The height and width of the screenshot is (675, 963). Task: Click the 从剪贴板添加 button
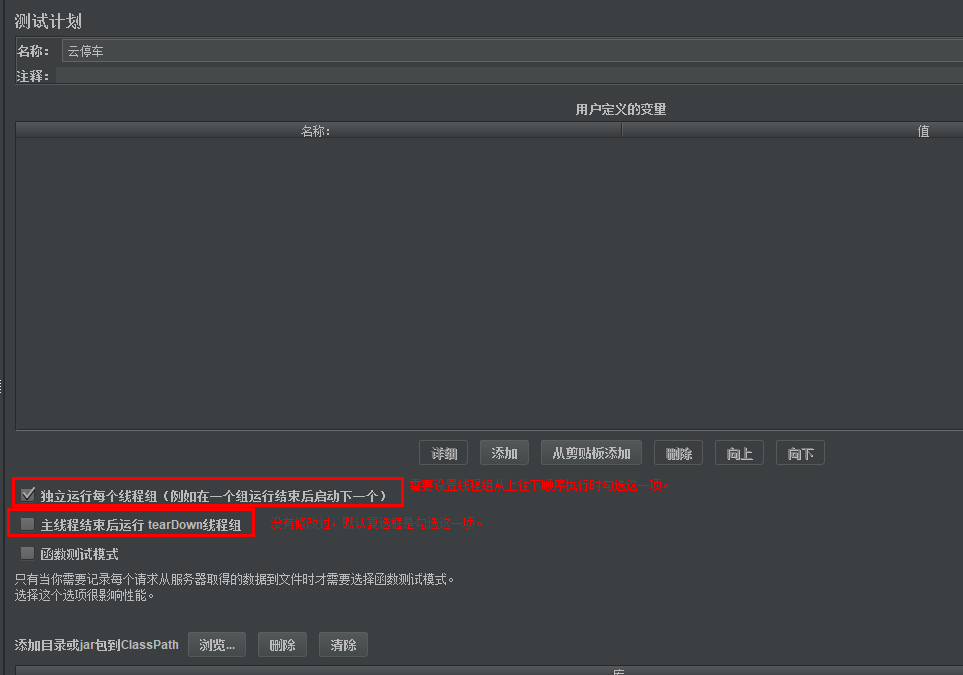(x=591, y=453)
